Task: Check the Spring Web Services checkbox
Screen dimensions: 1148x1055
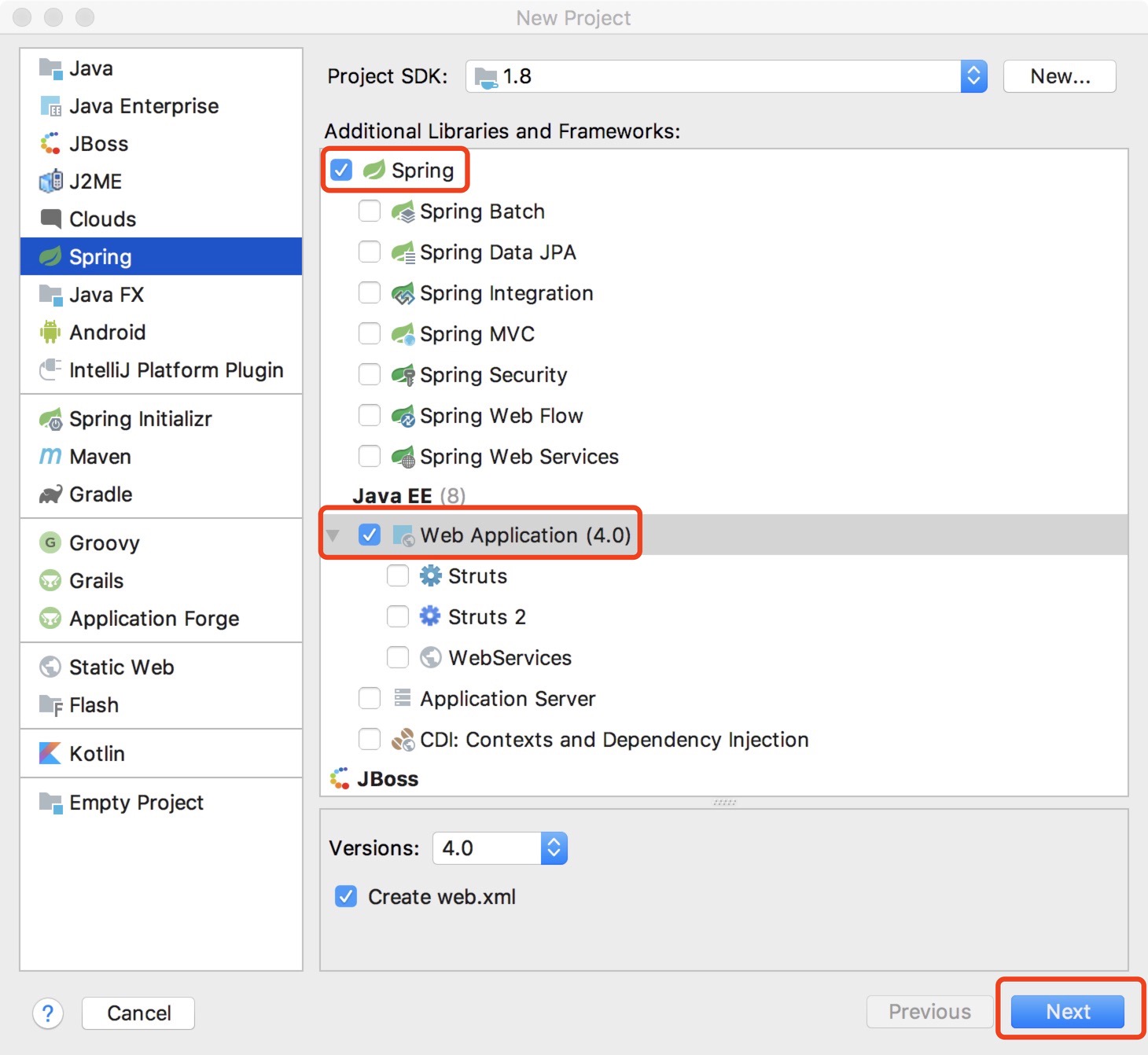Action: tap(370, 456)
